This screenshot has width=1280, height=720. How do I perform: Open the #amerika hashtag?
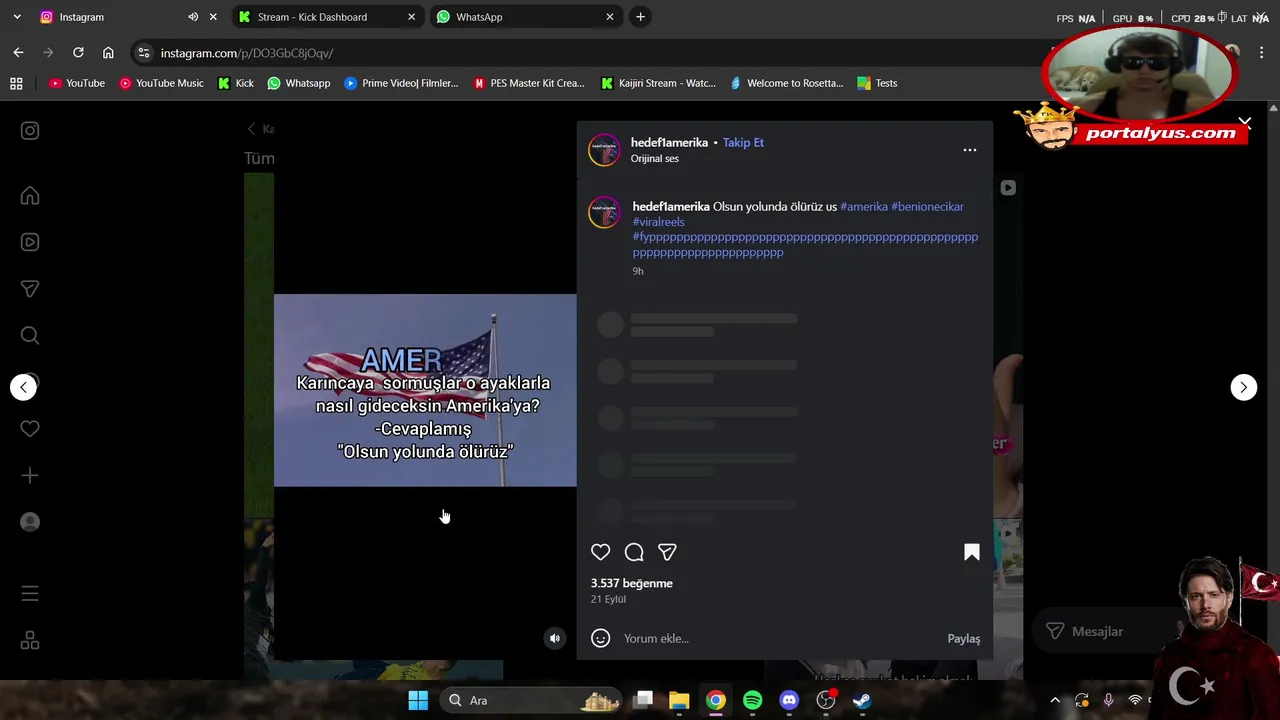864,206
